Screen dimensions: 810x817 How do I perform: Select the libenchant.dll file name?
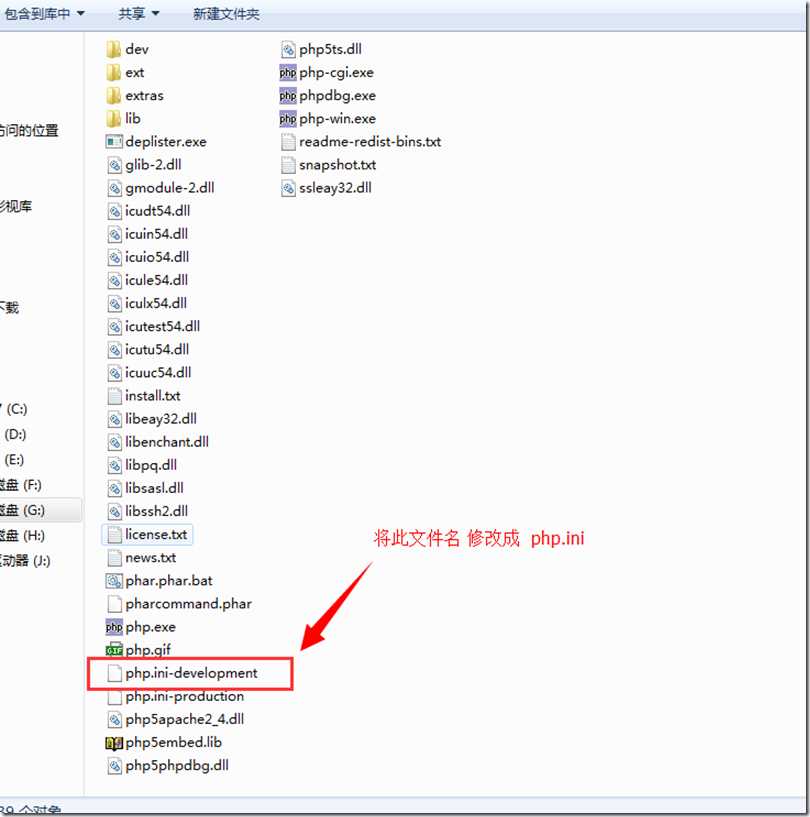click(x=167, y=442)
